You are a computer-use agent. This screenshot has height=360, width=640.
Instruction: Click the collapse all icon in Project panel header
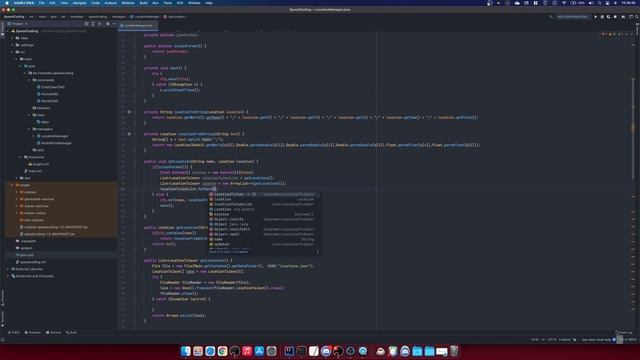99,24
